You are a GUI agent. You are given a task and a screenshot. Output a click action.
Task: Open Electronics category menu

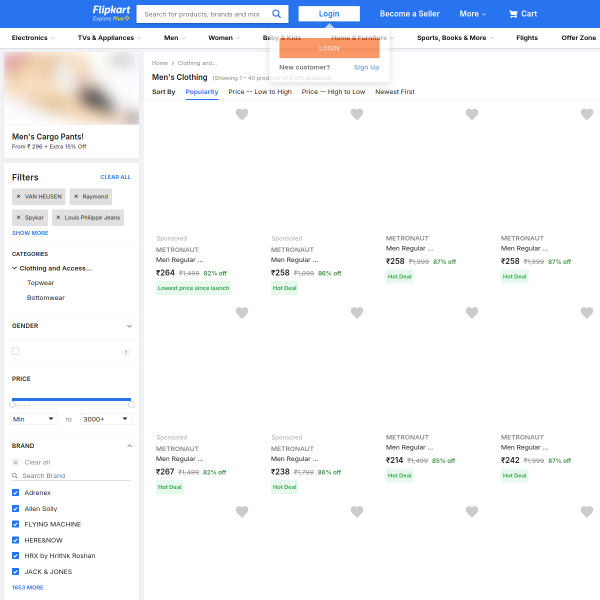point(33,38)
